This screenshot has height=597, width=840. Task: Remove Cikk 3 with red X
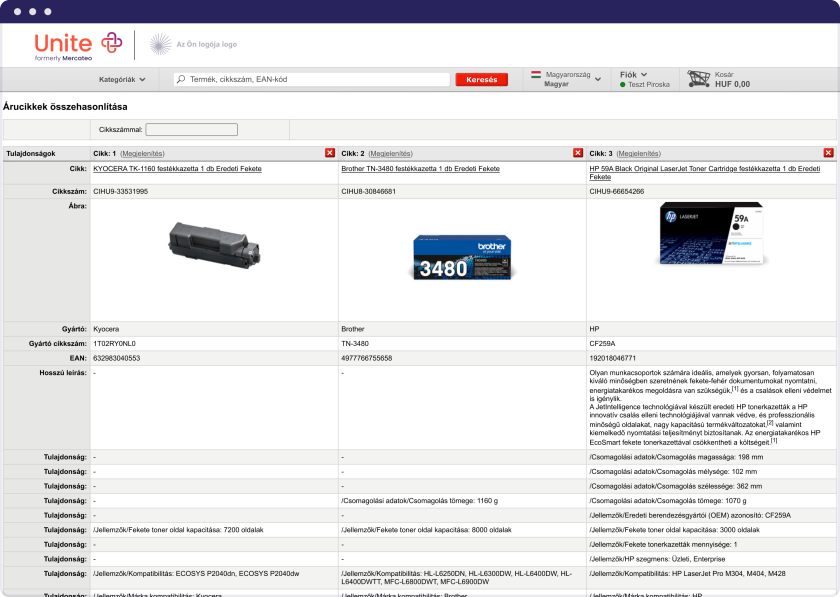coord(828,153)
